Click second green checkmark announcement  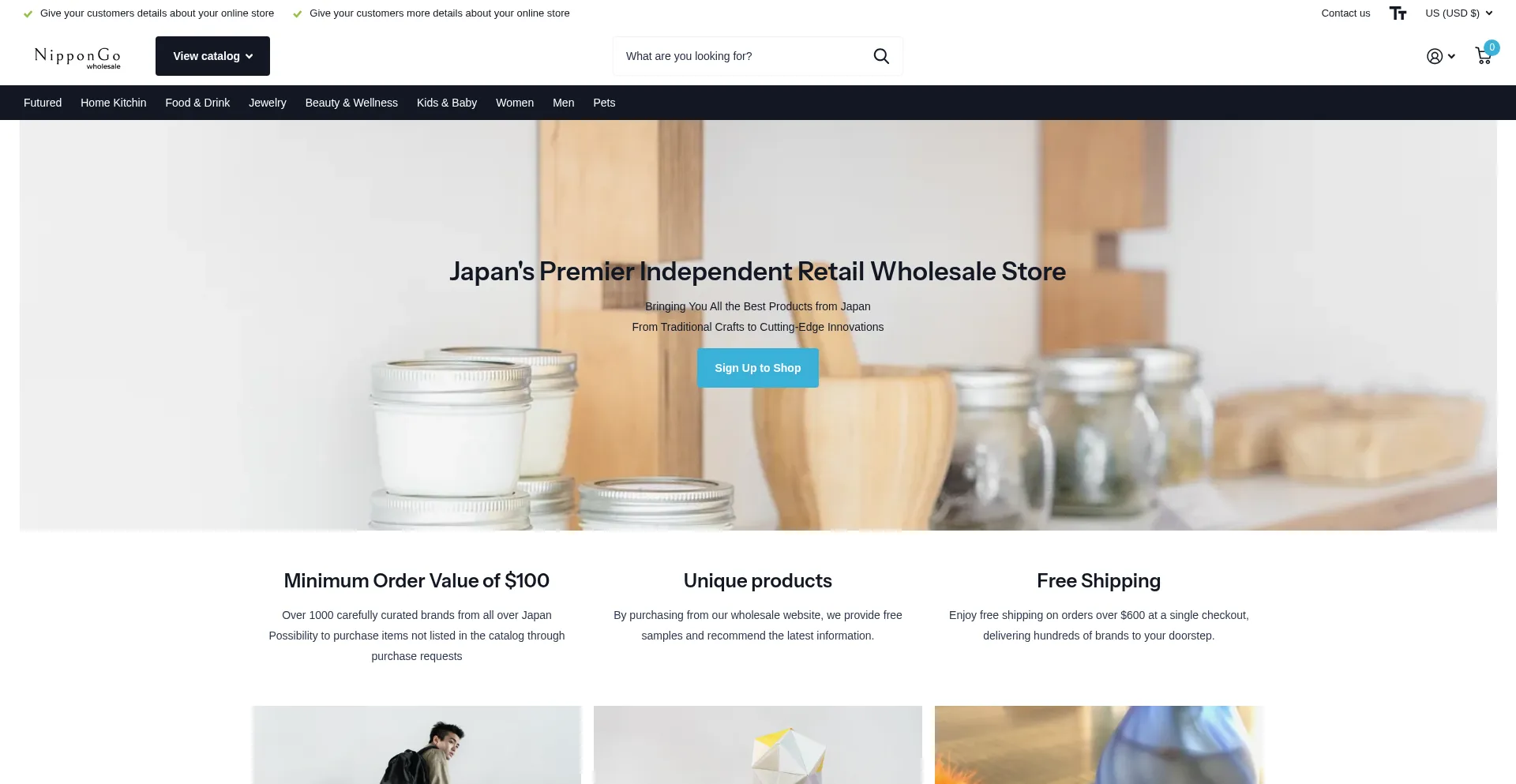[431, 13]
